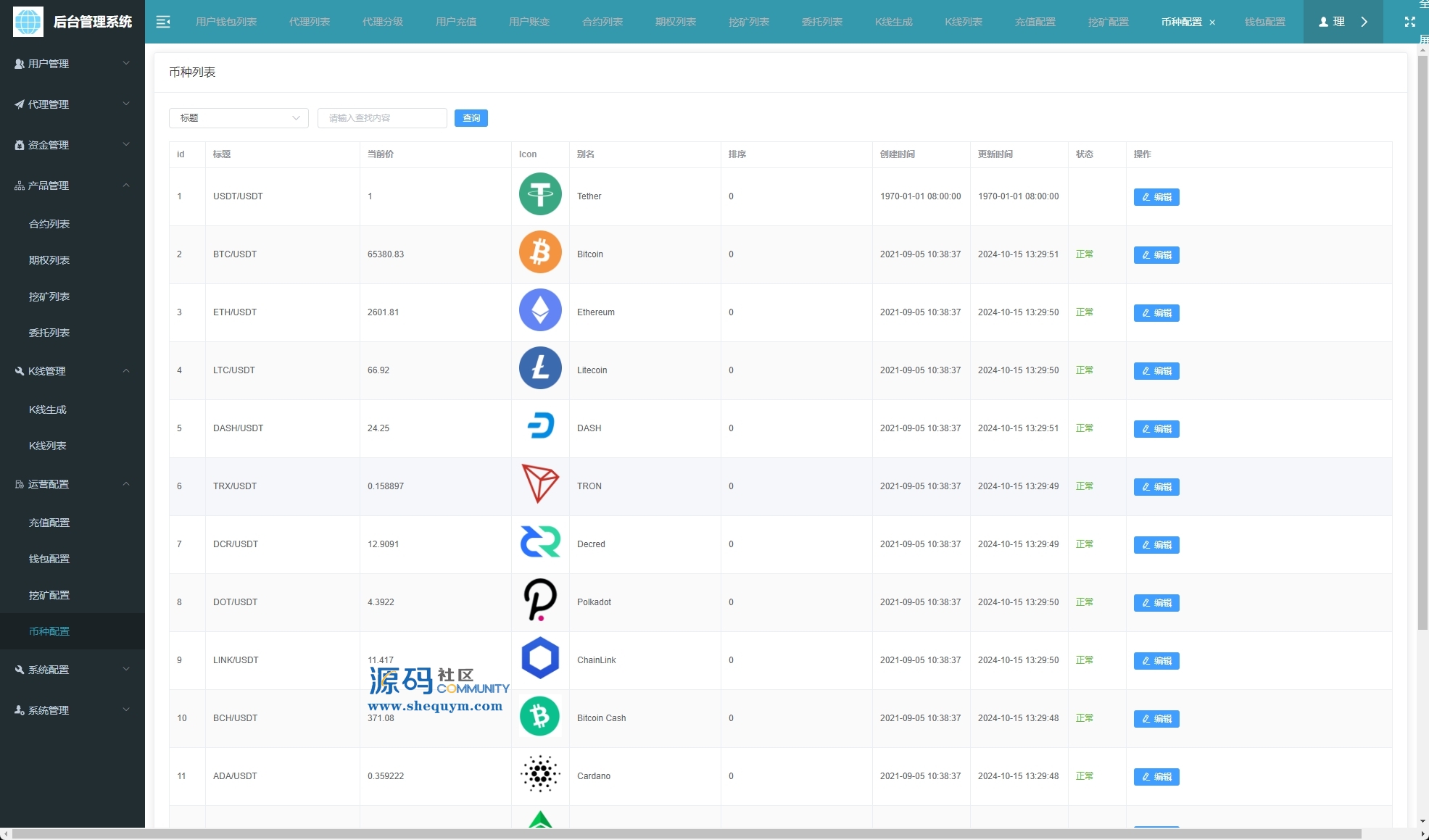Click the Ethereum coin icon
1429x840 pixels.
pyautogui.click(x=540, y=310)
